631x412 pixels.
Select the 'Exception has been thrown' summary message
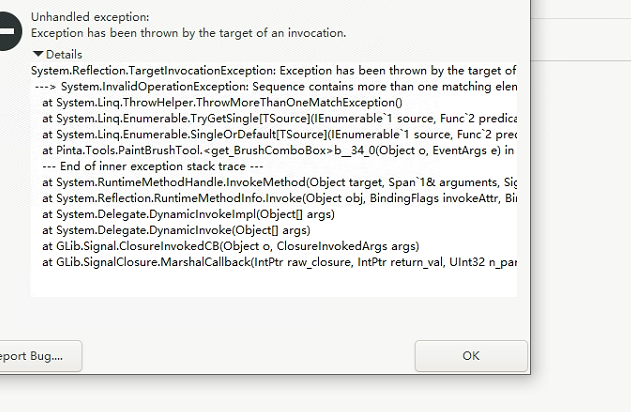[188, 33]
